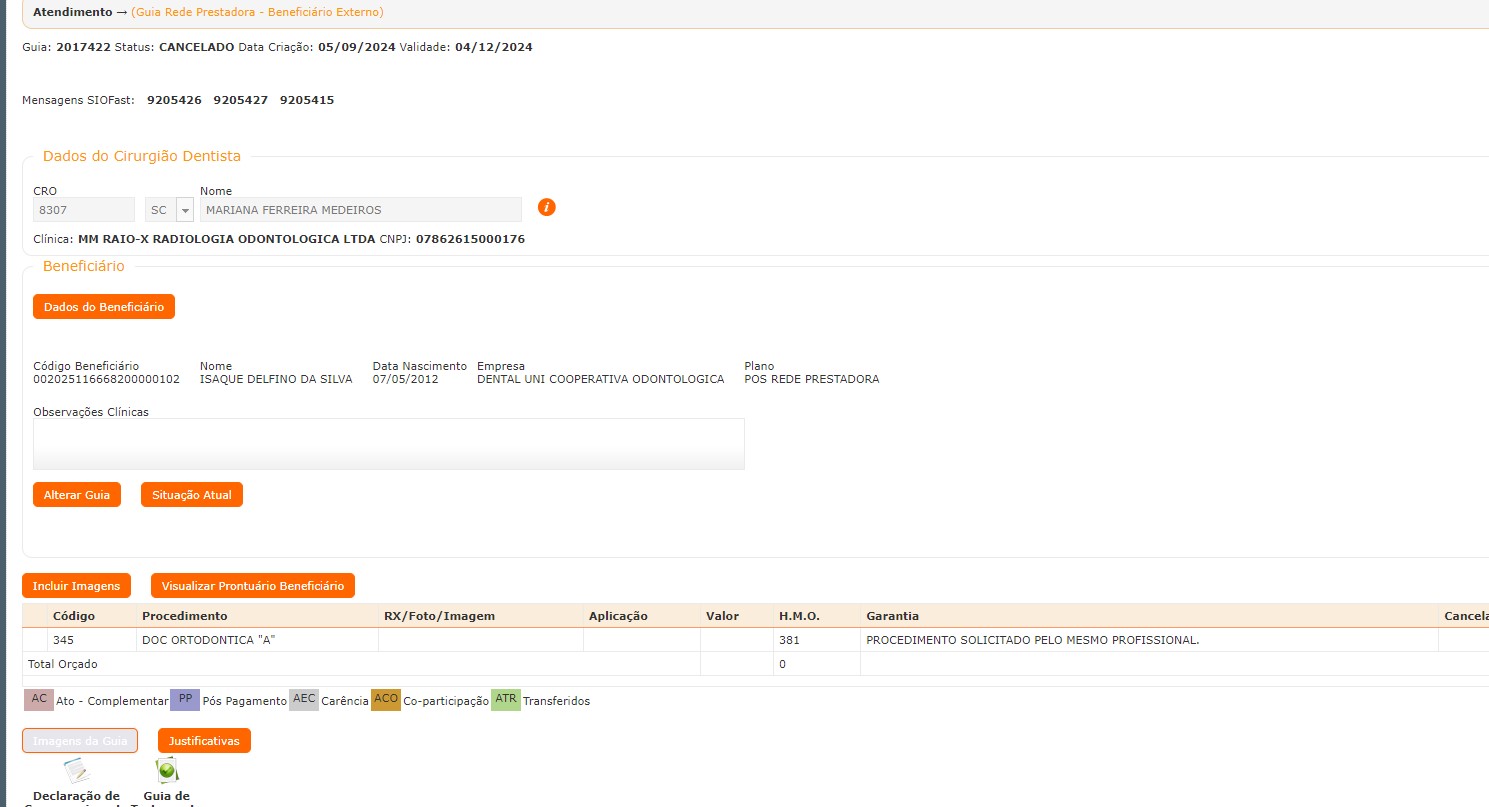Switch to the Imagens da Guia tab
The width and height of the screenshot is (1489, 807).
coord(80,741)
